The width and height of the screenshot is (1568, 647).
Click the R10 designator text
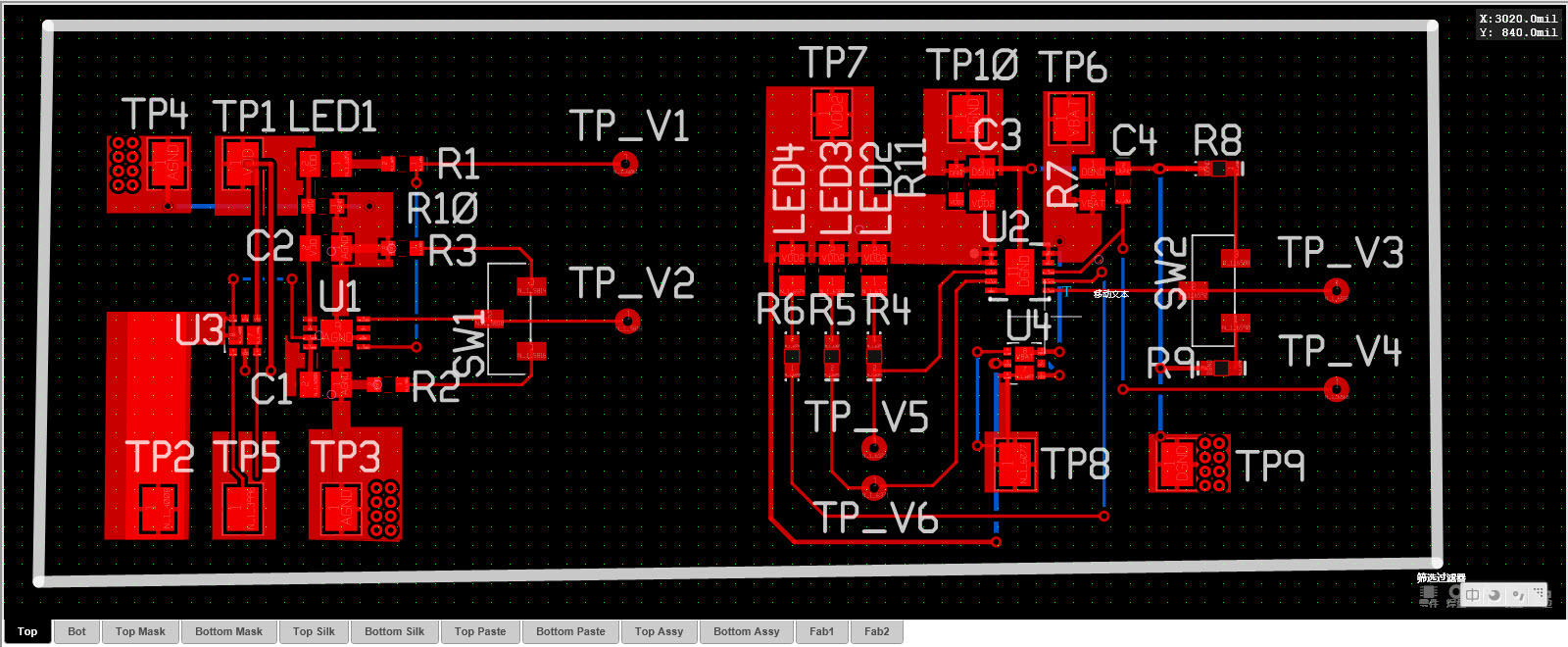click(x=443, y=209)
